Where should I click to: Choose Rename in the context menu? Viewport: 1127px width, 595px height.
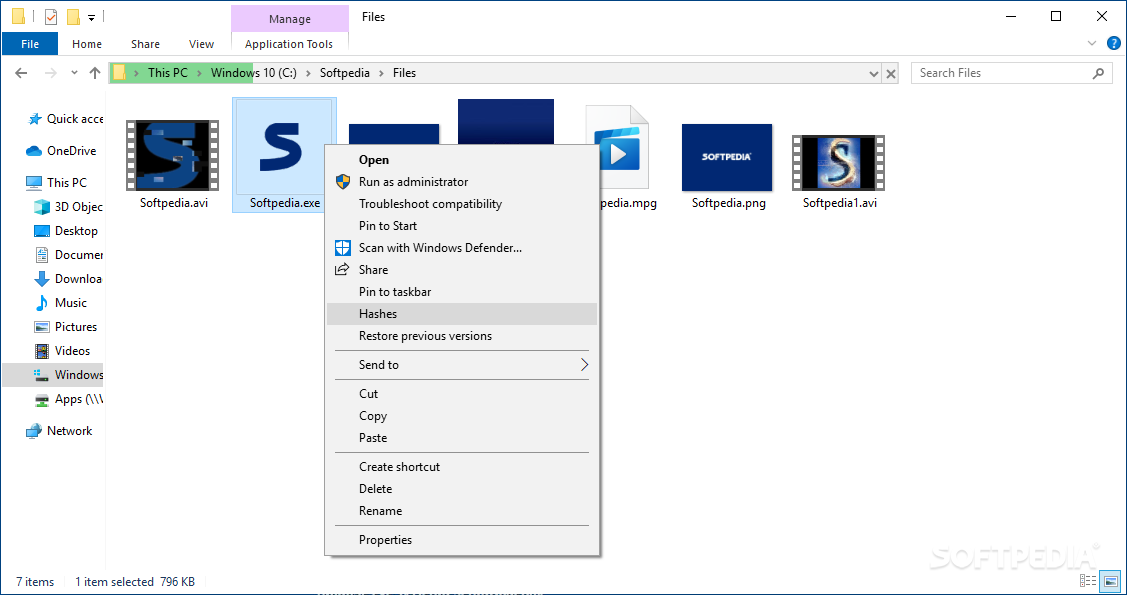(462, 511)
